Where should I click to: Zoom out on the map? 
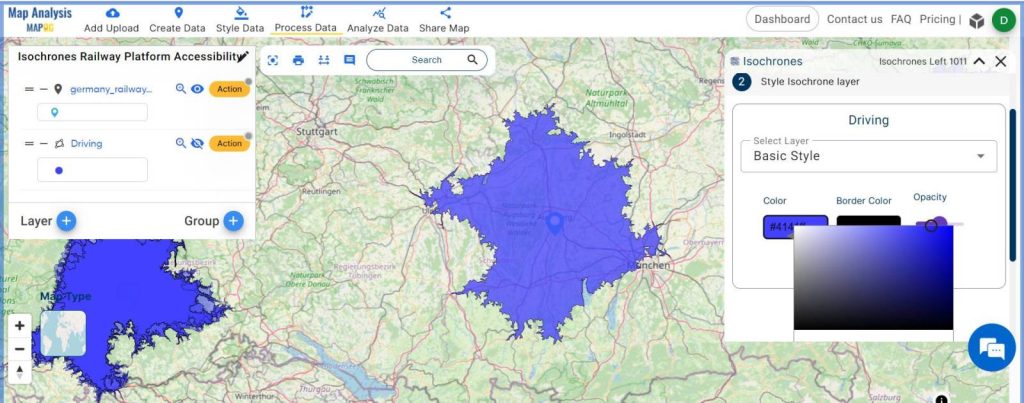pos(20,349)
